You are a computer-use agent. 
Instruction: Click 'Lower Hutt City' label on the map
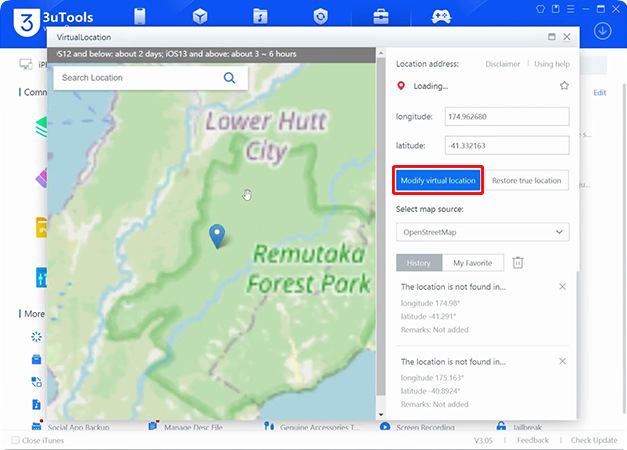266,136
